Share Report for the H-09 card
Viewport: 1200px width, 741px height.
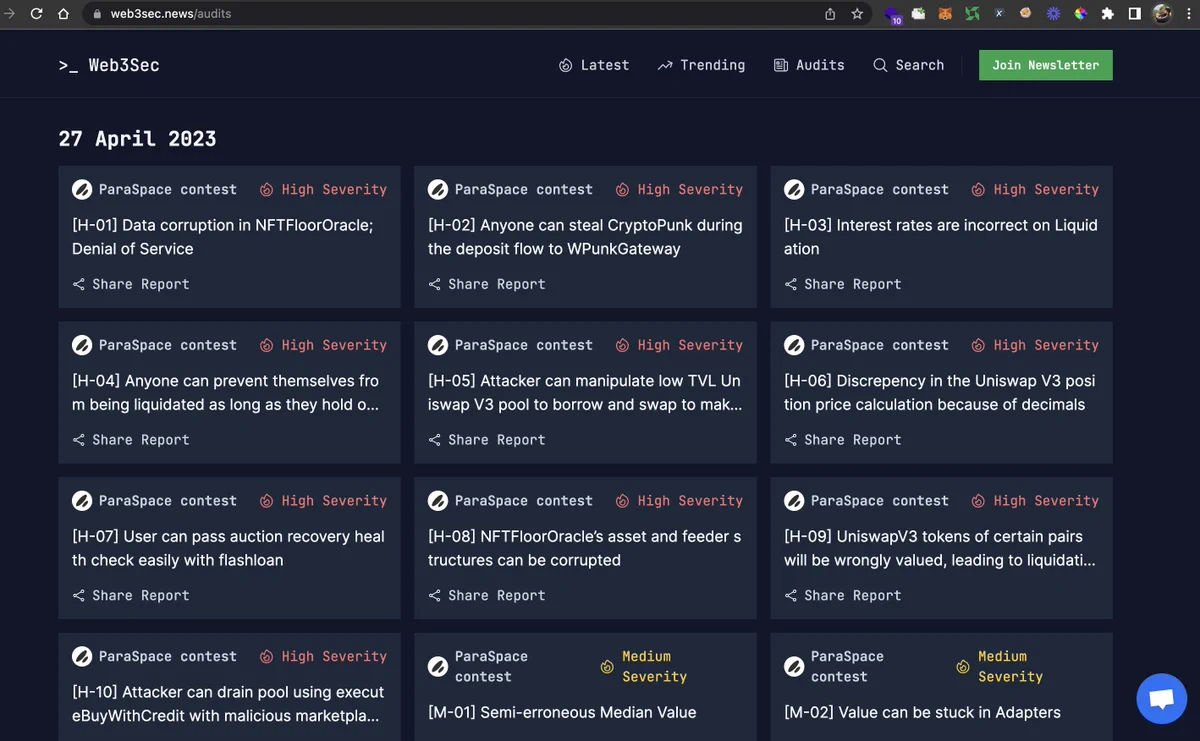pyautogui.click(x=843, y=595)
